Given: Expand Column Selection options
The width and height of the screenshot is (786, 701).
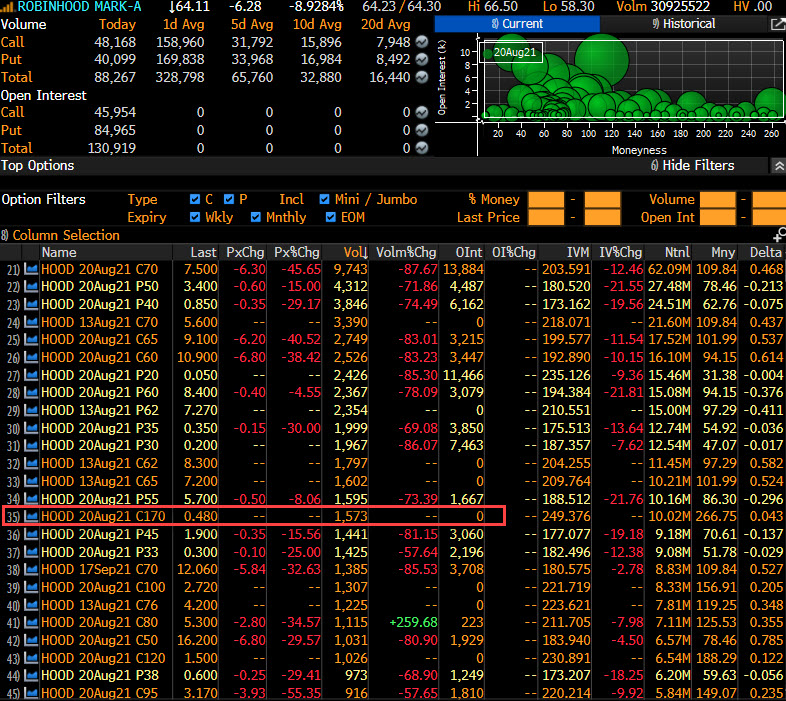Looking at the screenshot, I should (x=66, y=235).
